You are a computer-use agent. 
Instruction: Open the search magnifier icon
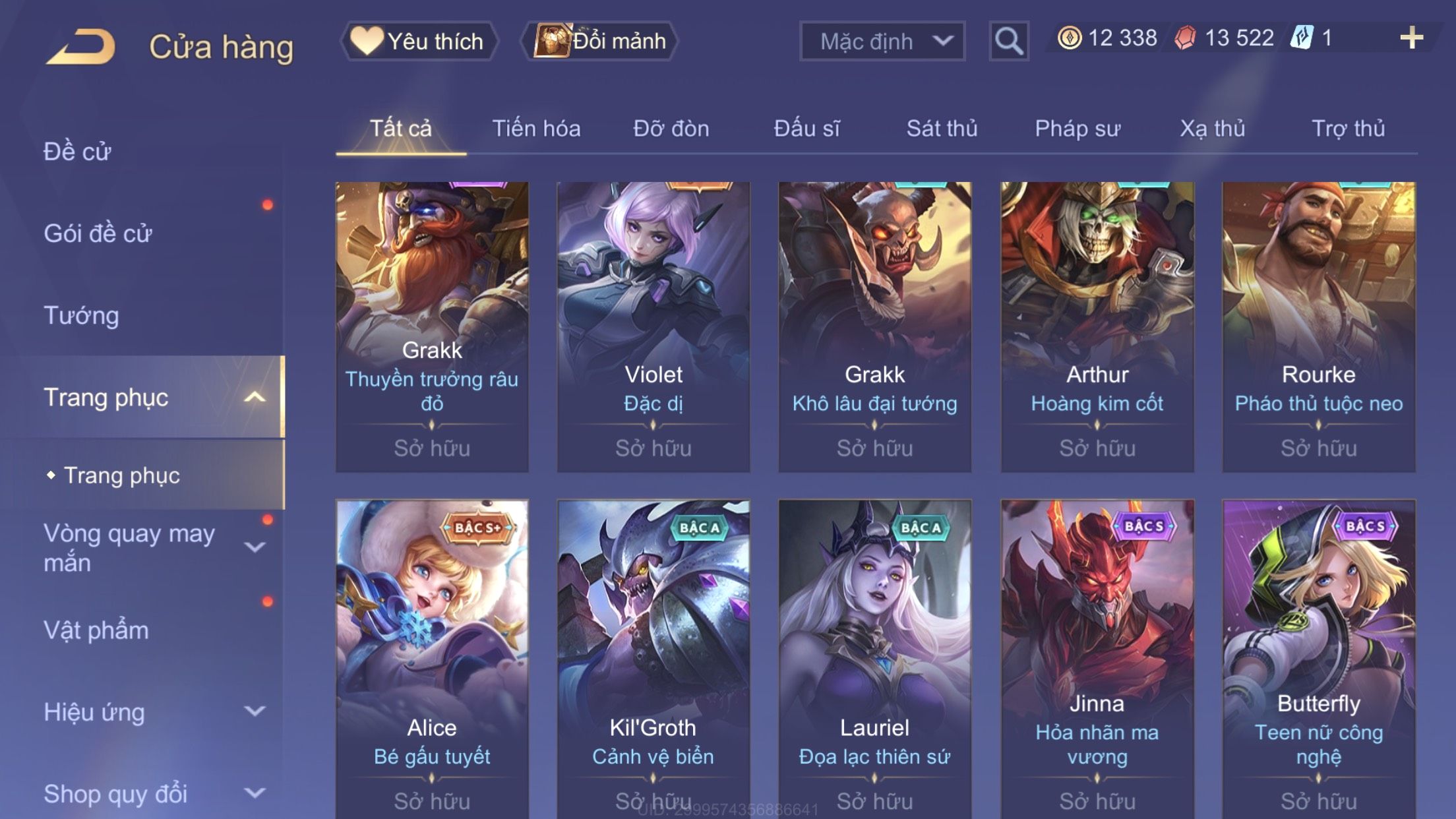(1009, 41)
